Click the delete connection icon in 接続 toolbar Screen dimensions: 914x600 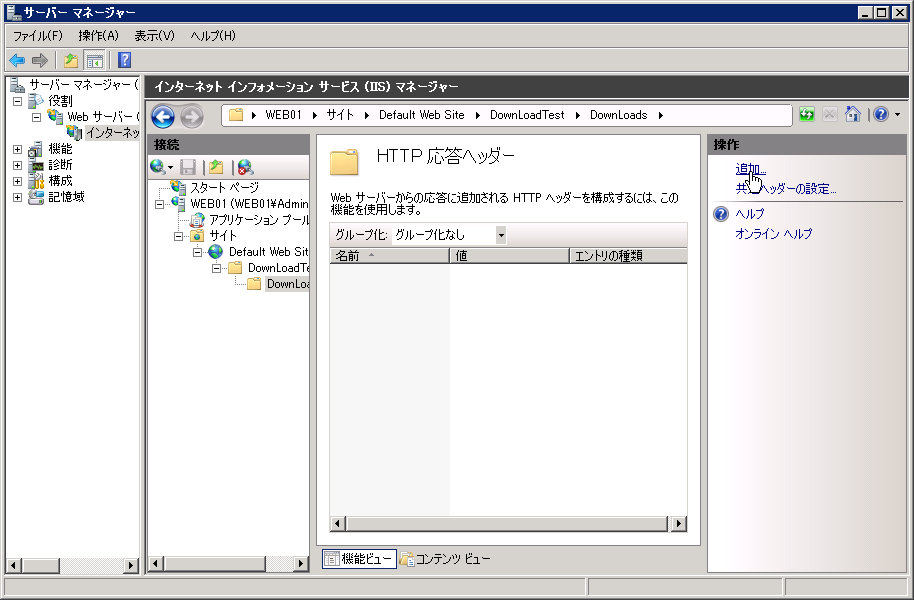(x=245, y=167)
